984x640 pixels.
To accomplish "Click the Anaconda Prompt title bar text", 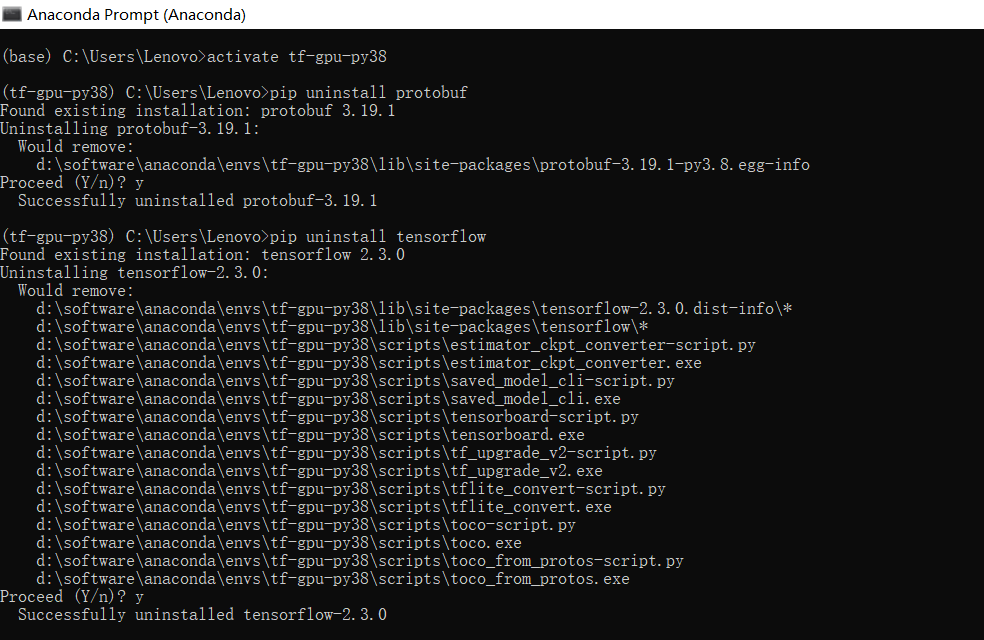I will click(135, 15).
